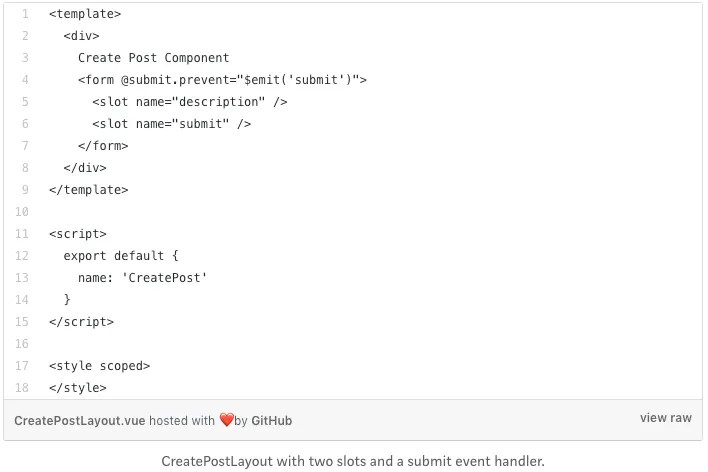Click the opening template tag line
Viewport: 708px width, 472px height.
pos(85,14)
